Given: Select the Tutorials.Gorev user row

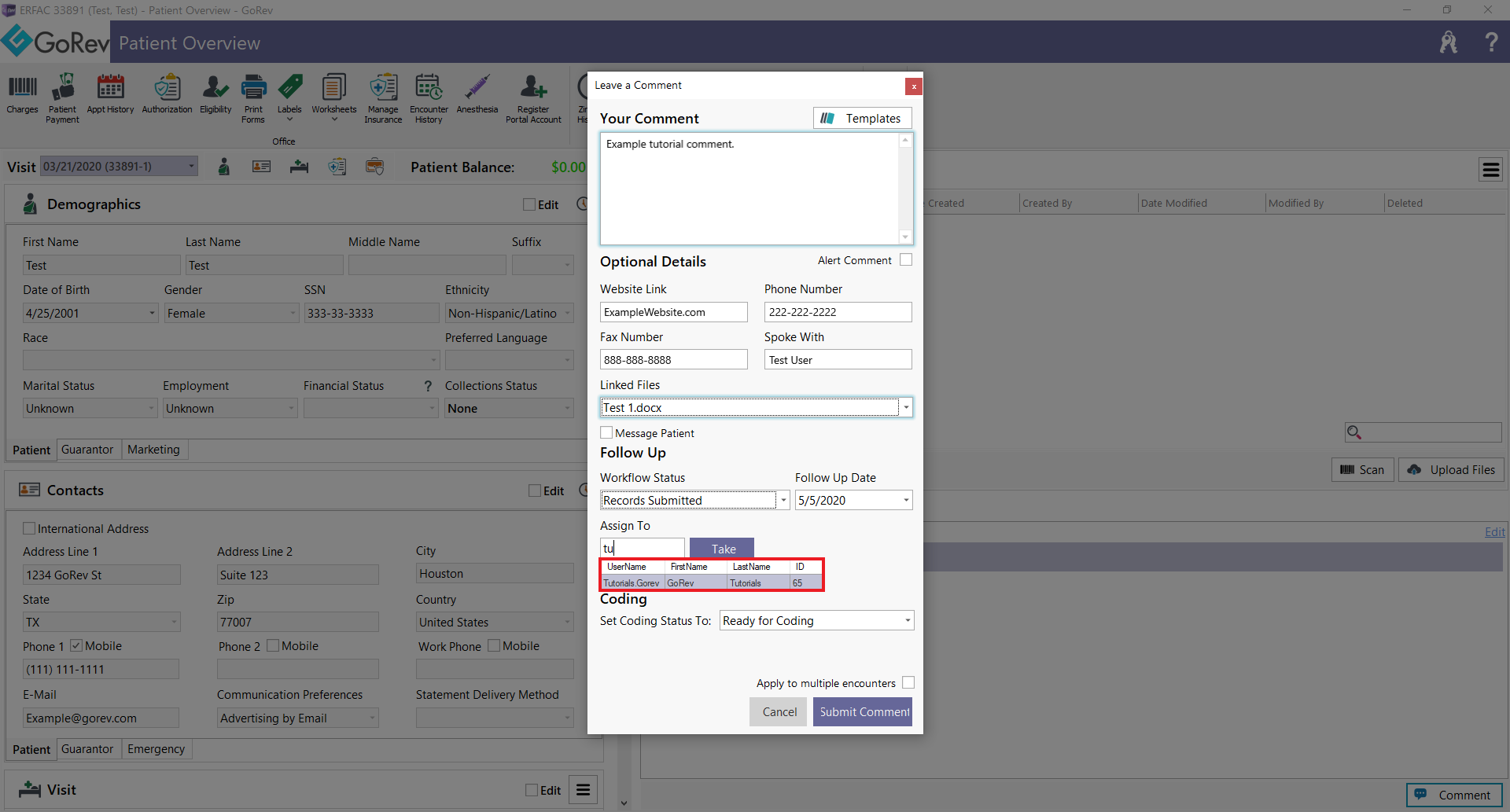Looking at the screenshot, I should [712, 582].
